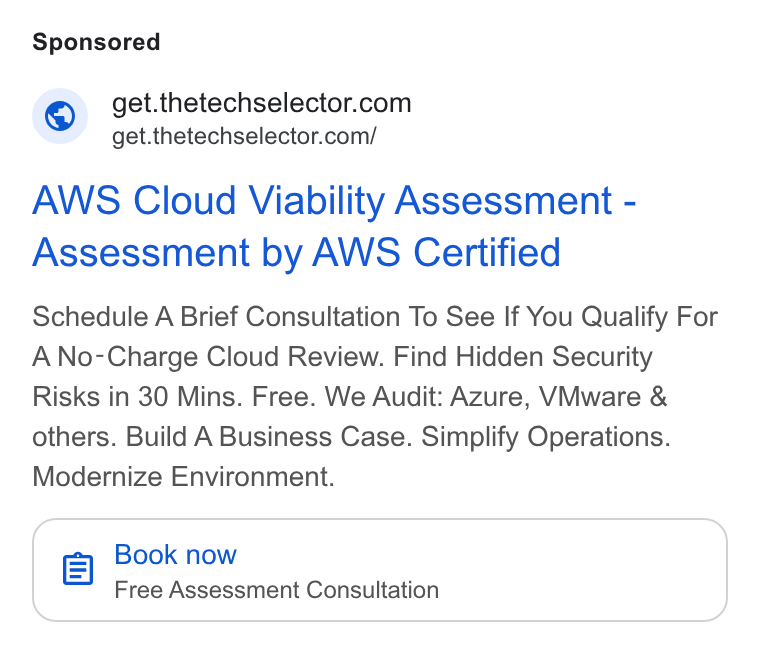The width and height of the screenshot is (760, 654).
Task: Click 'No-Charge Cloud Review' description line
Action: click(x=218, y=357)
